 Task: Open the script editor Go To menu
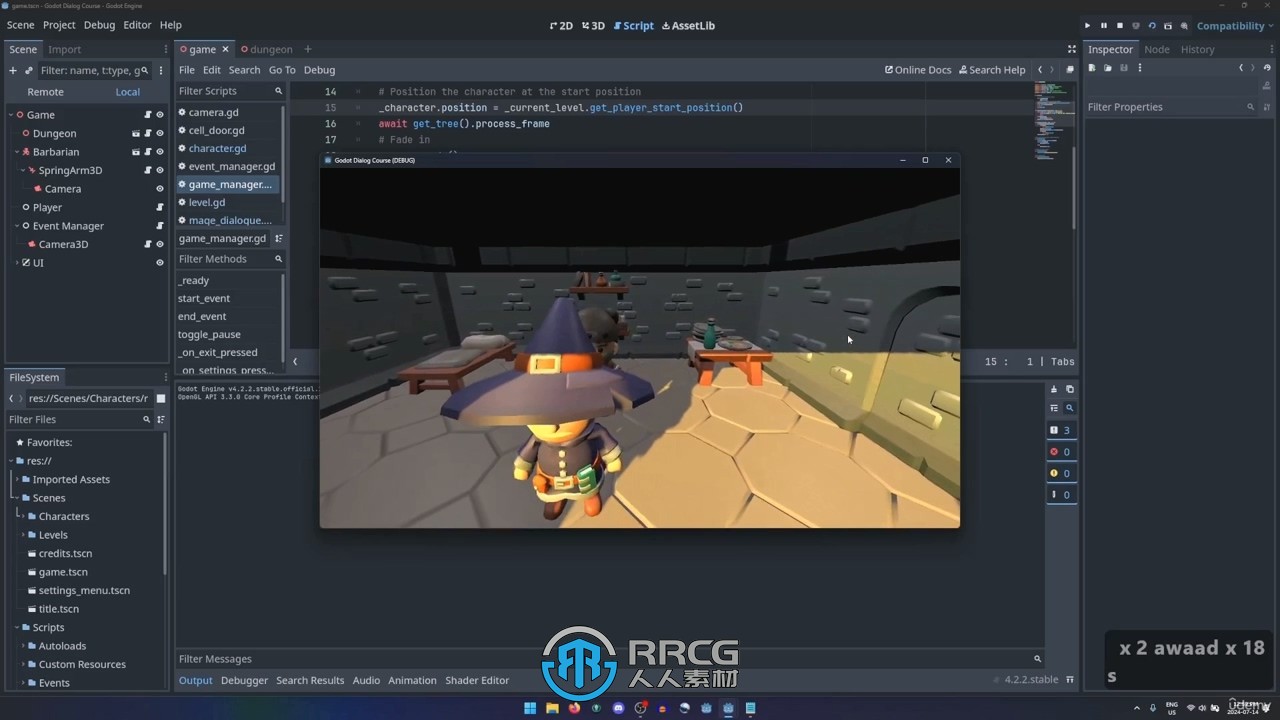point(282,70)
